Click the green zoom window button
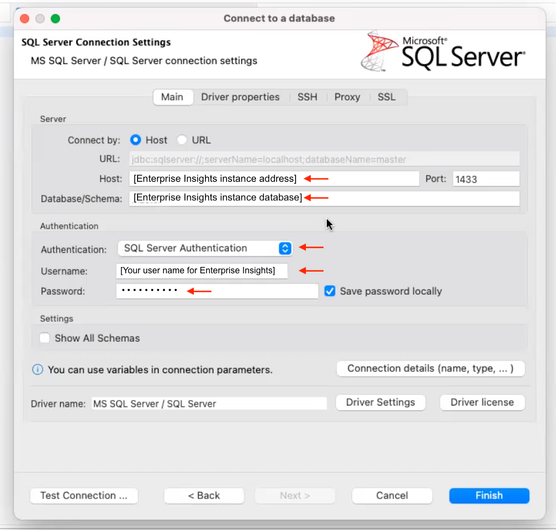556x530 pixels. 55,18
